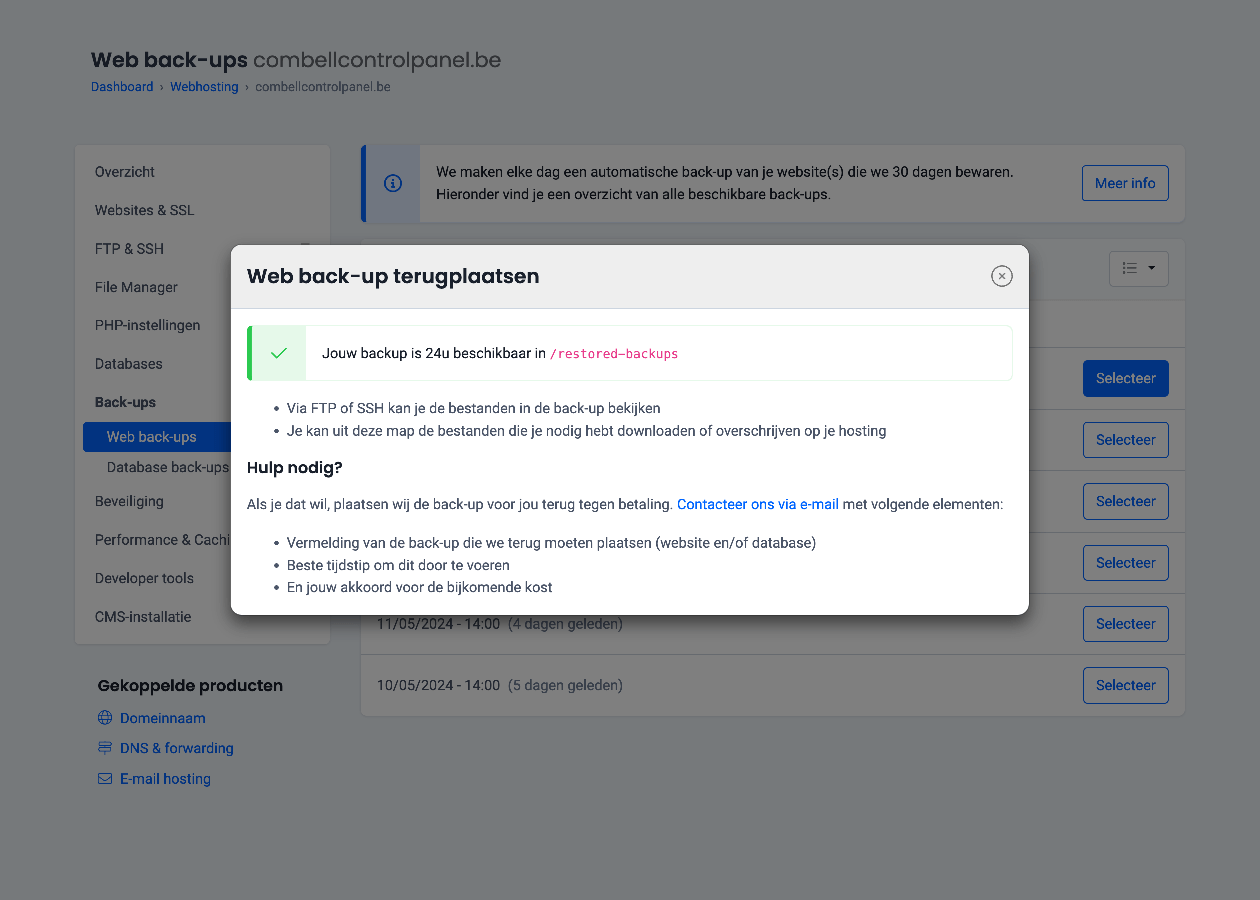Open the Domeinnaam linked product
The width and height of the screenshot is (1260, 900).
(163, 718)
